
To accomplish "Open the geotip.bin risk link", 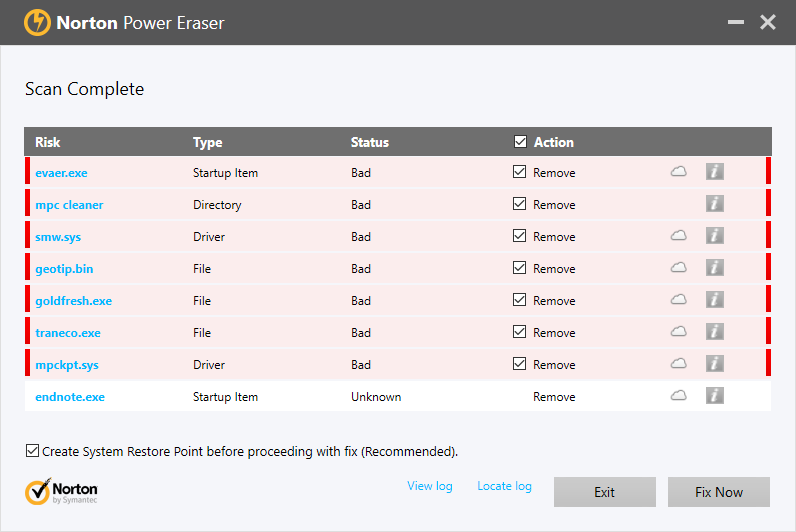I will pos(64,269).
